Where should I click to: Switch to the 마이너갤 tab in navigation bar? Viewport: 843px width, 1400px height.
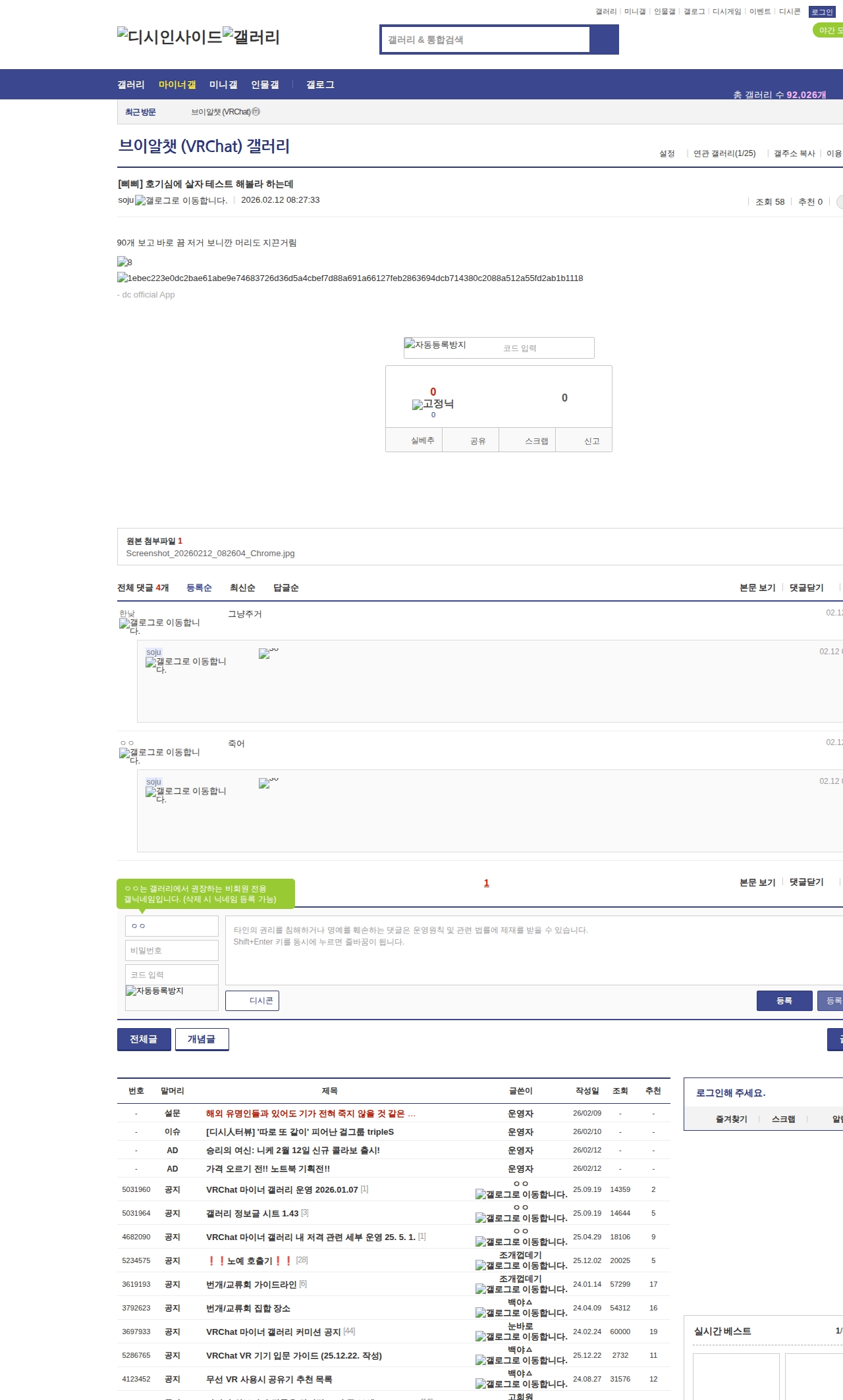tap(177, 85)
